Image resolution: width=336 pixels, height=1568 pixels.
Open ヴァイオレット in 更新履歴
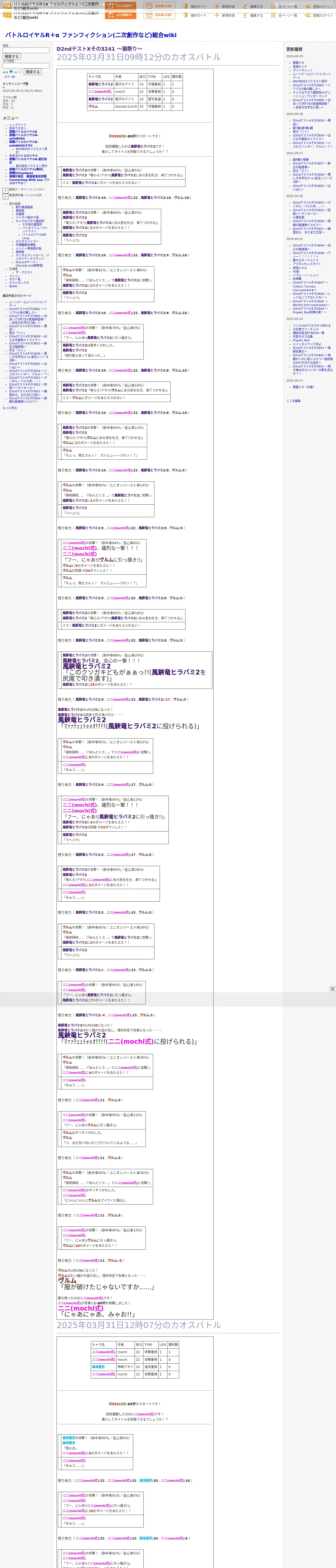click(x=303, y=70)
